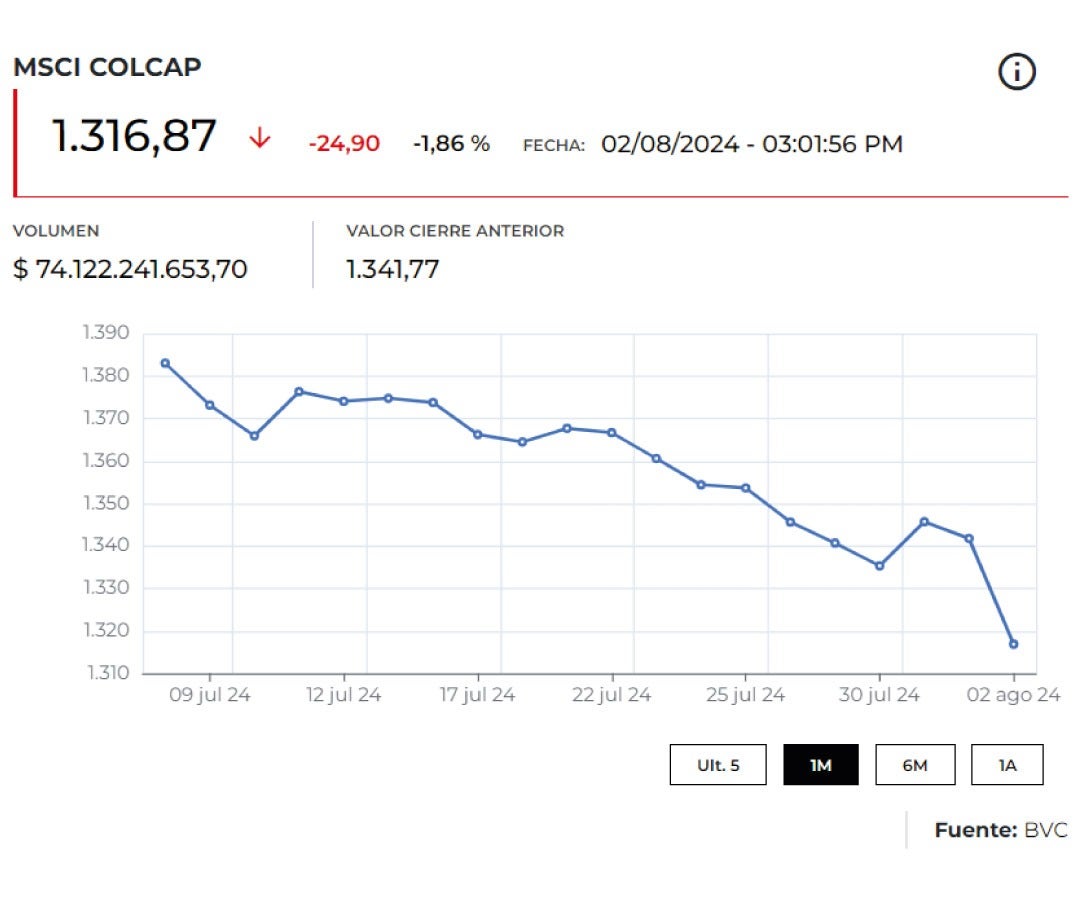Switch to the 1A time range
The height and width of the screenshot is (900, 1080).
pos(1007,764)
